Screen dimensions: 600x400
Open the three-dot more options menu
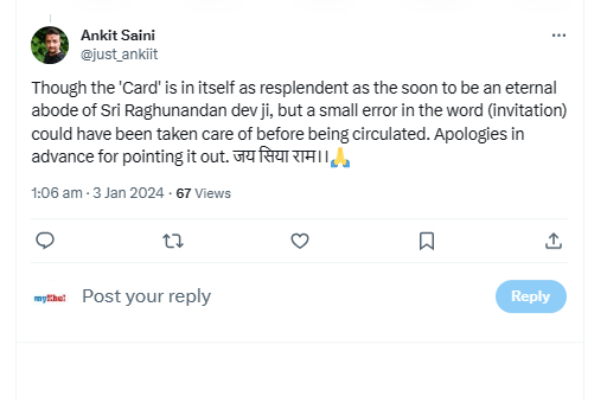tap(559, 35)
